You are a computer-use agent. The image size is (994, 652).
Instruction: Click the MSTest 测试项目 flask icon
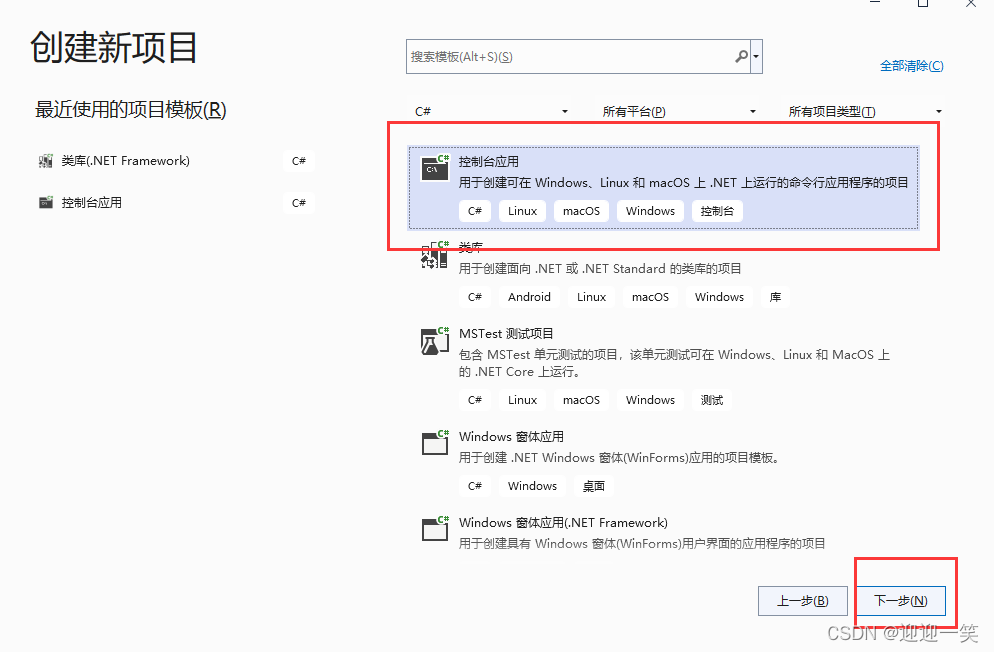(x=435, y=341)
